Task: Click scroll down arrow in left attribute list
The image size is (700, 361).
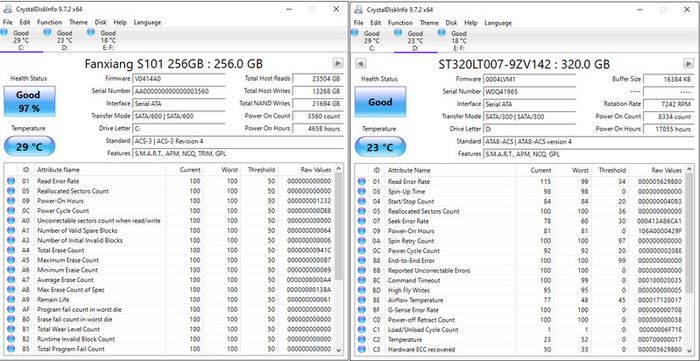Action: pyautogui.click(x=338, y=350)
